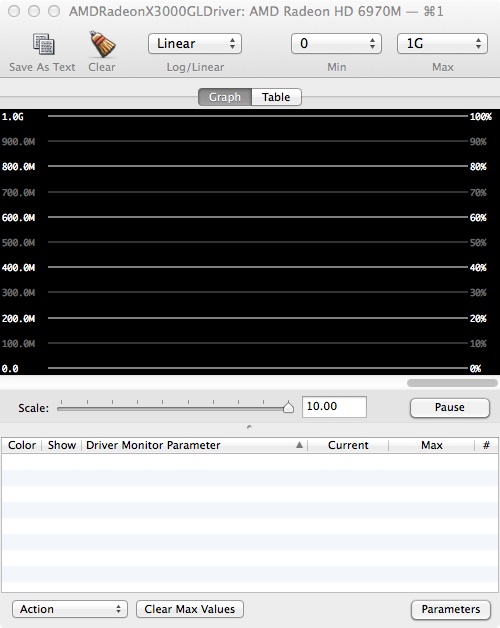Sort by the Current column header
This screenshot has height=628, width=500.
coord(348,445)
